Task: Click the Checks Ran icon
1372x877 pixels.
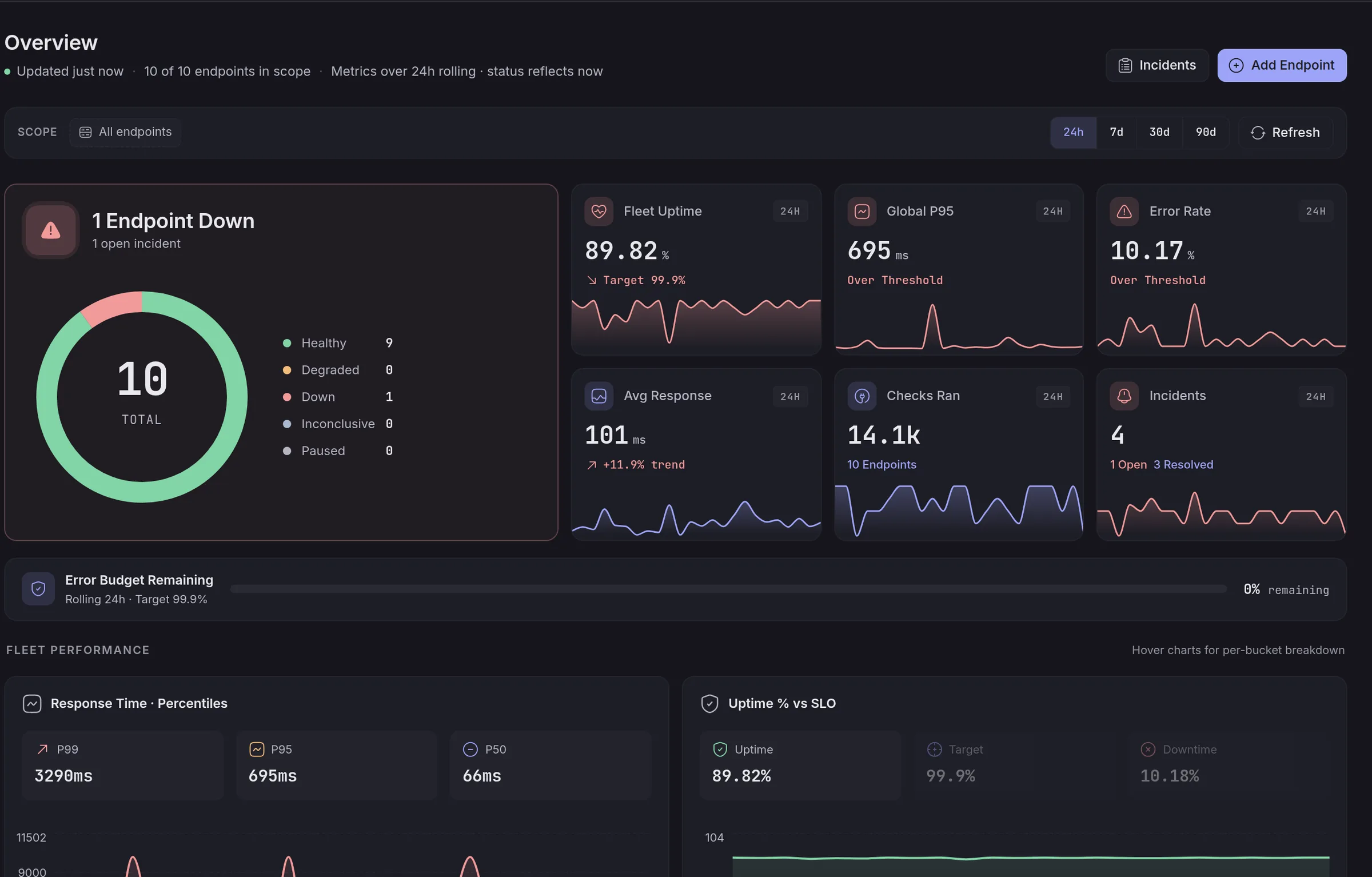Action: coord(862,396)
